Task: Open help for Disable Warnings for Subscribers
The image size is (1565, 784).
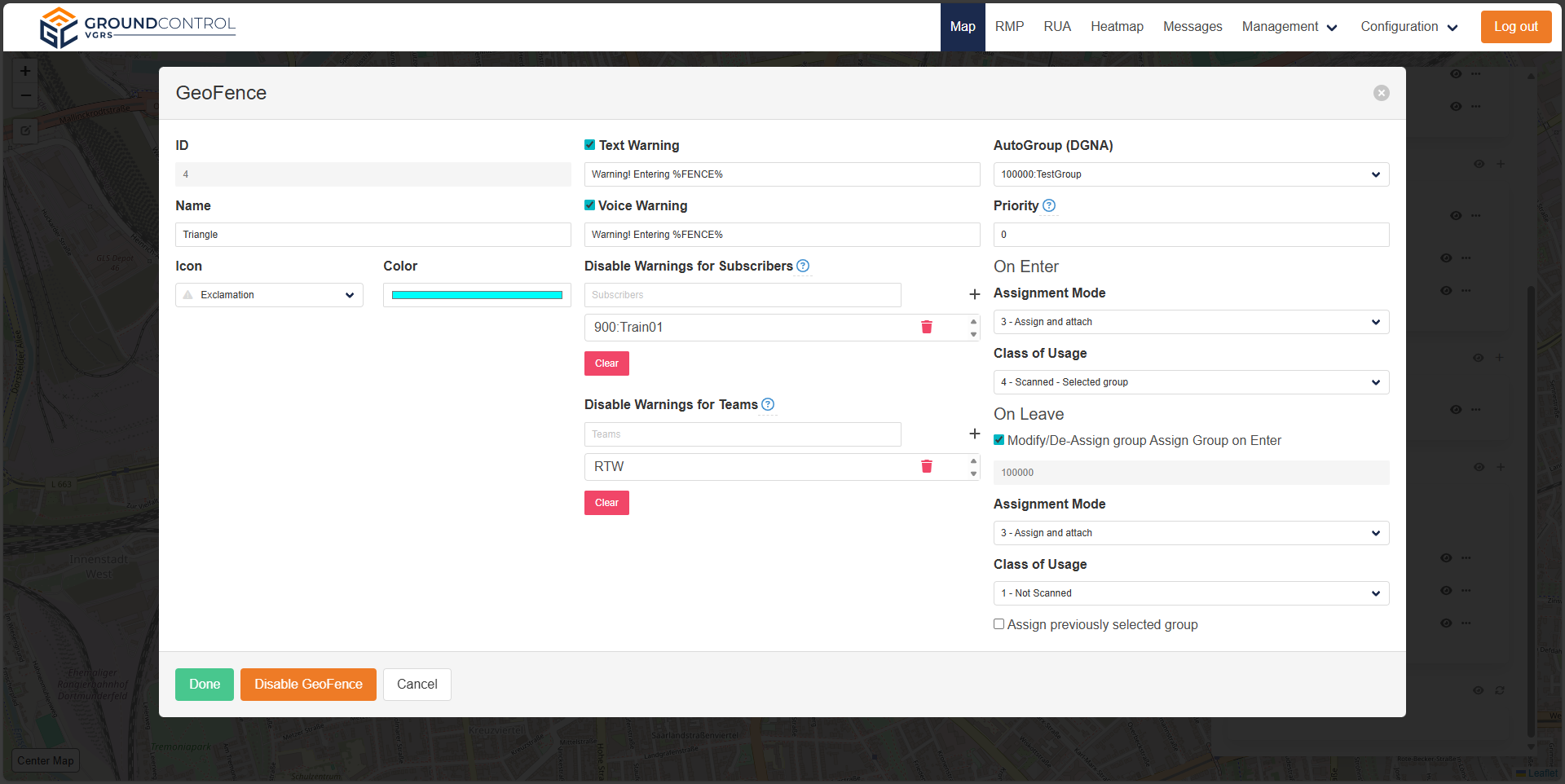Action: click(803, 266)
